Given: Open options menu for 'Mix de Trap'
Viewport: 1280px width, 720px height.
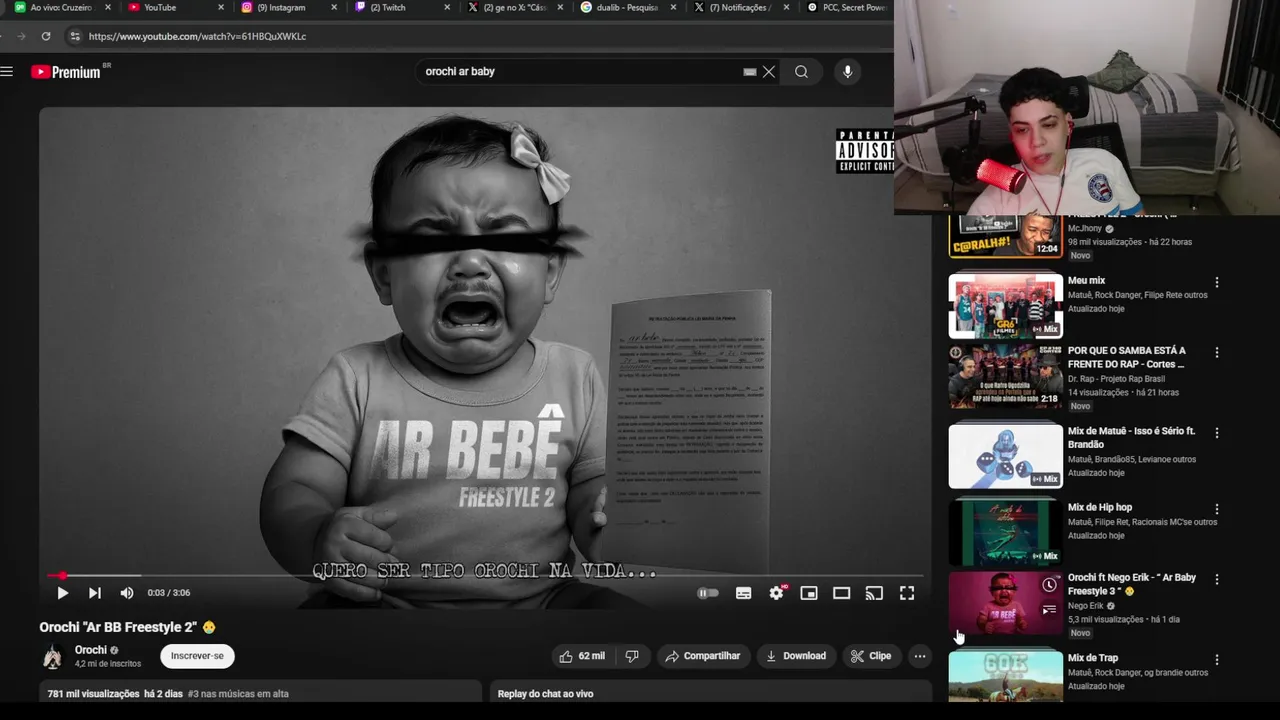Looking at the screenshot, I should [1217, 660].
